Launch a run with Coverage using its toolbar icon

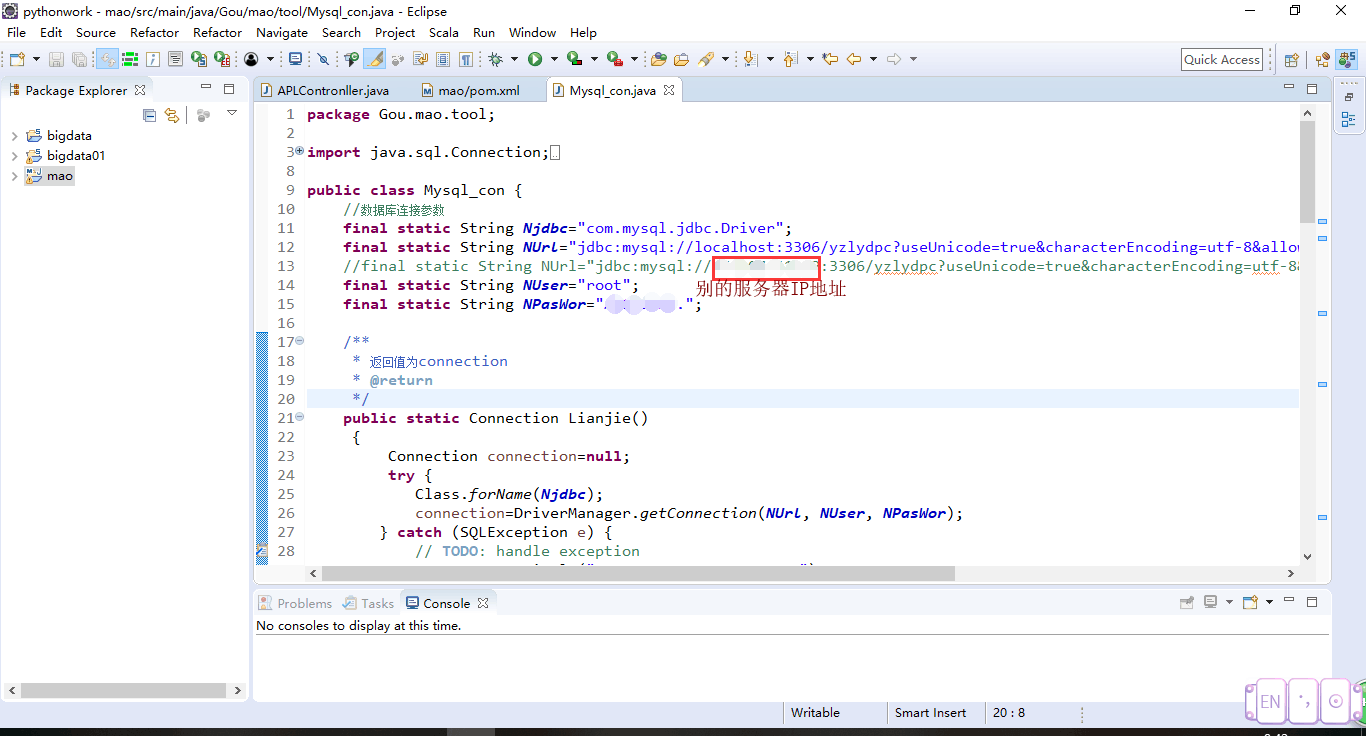[573, 58]
